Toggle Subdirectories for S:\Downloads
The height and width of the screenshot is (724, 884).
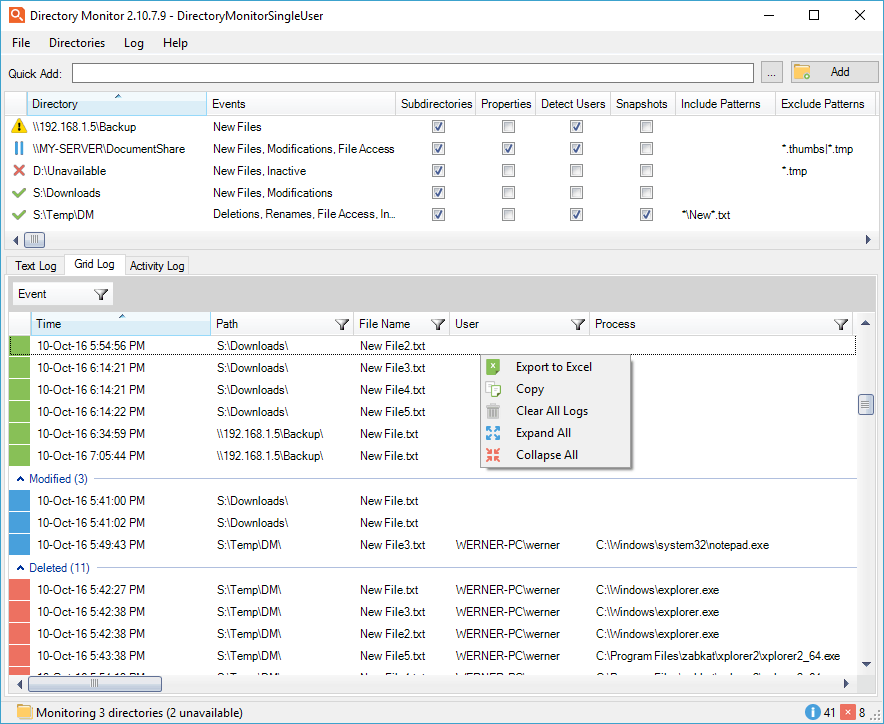[x=438, y=192]
